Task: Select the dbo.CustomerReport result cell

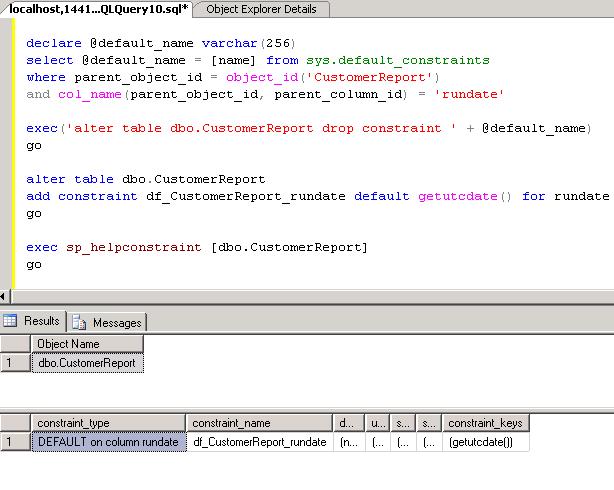Action: [88, 363]
